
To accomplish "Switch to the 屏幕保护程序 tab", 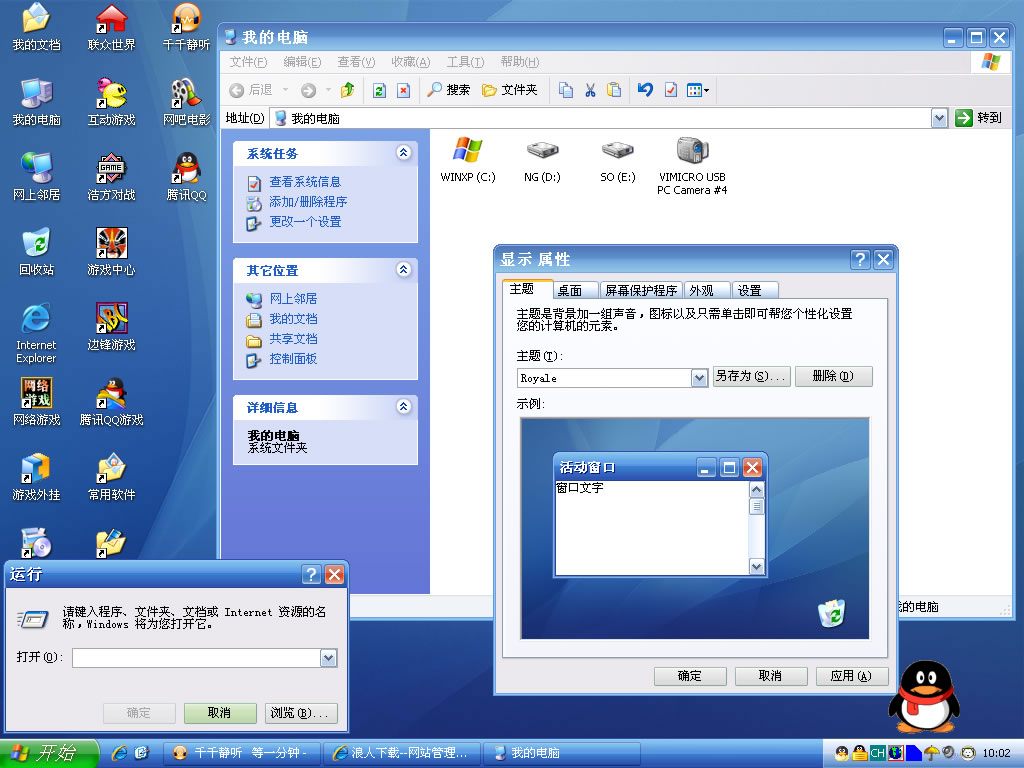I will [641, 290].
